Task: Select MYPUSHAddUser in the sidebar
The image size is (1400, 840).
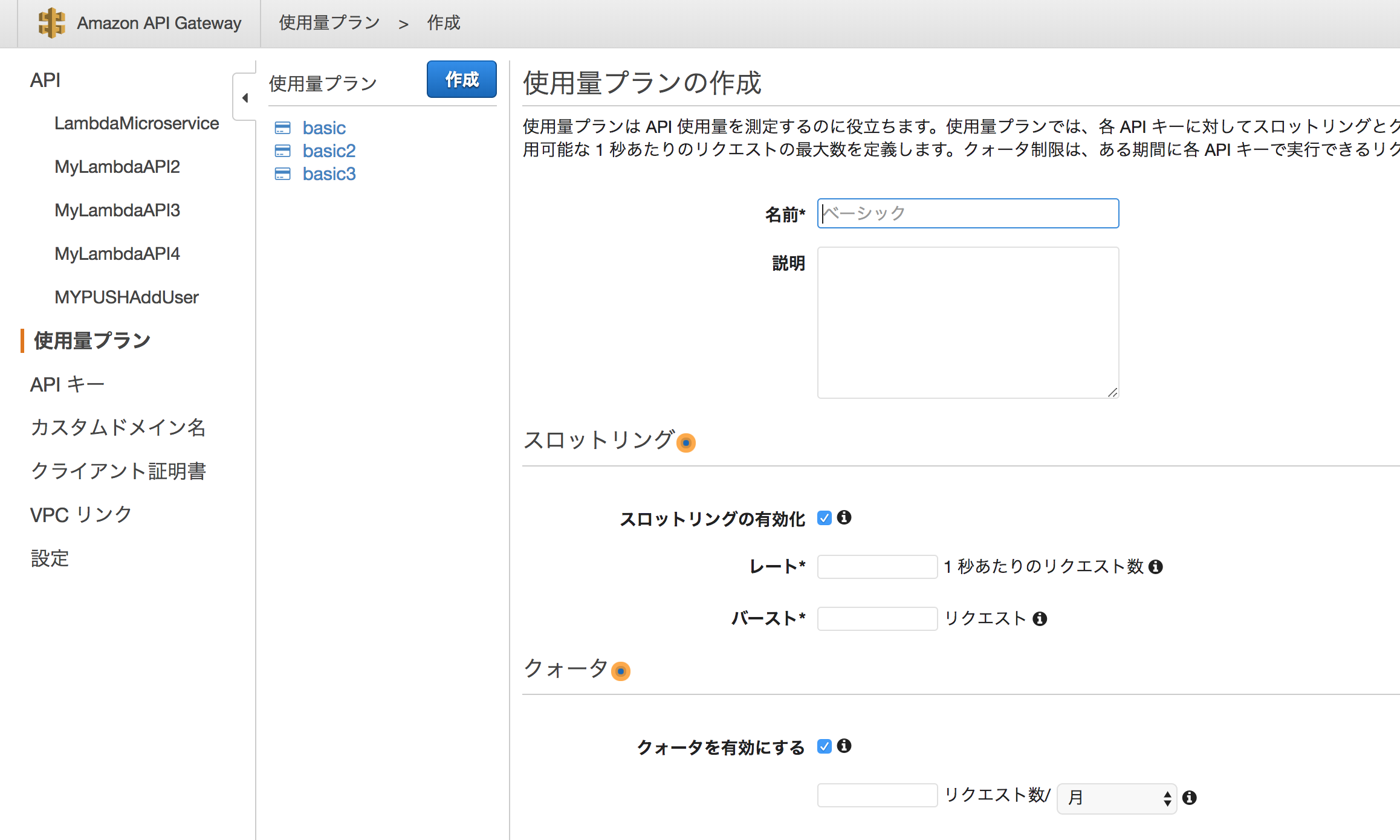Action: pos(126,297)
